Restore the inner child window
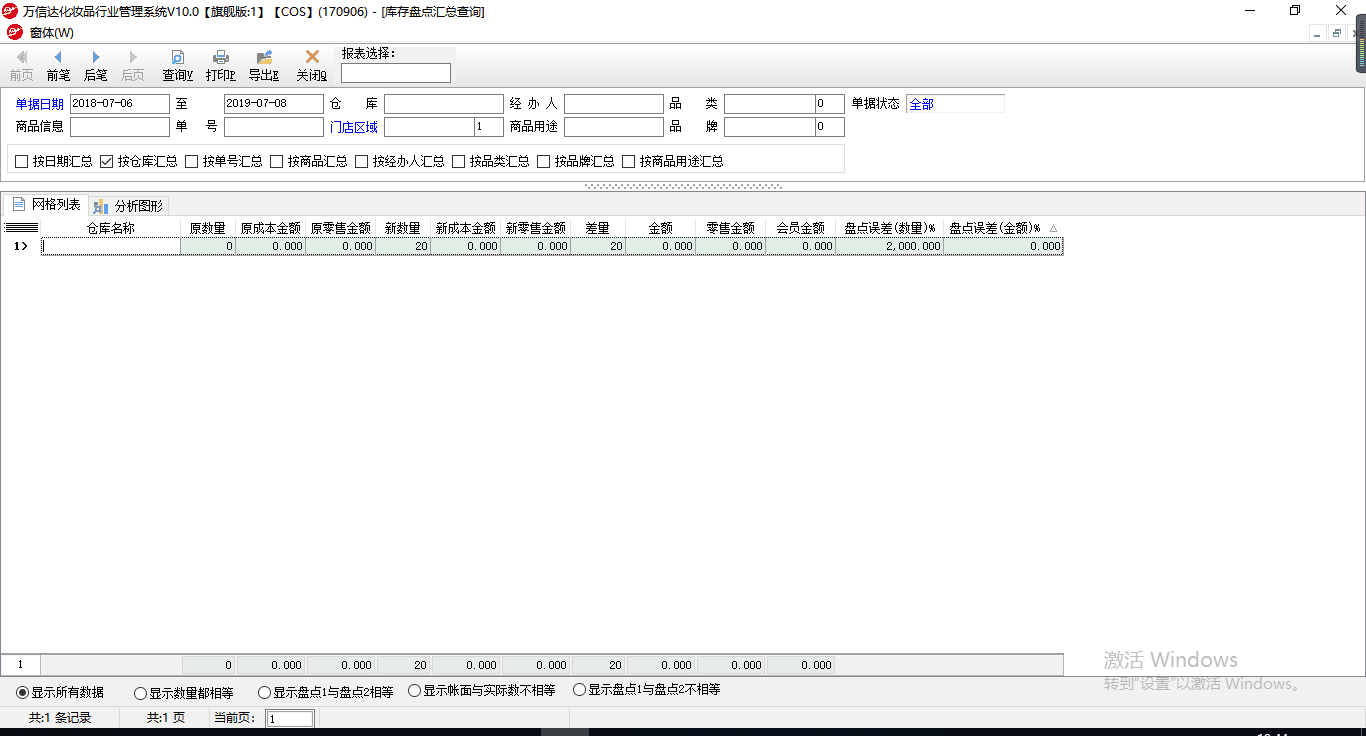This screenshot has width=1366, height=736. click(x=1337, y=32)
